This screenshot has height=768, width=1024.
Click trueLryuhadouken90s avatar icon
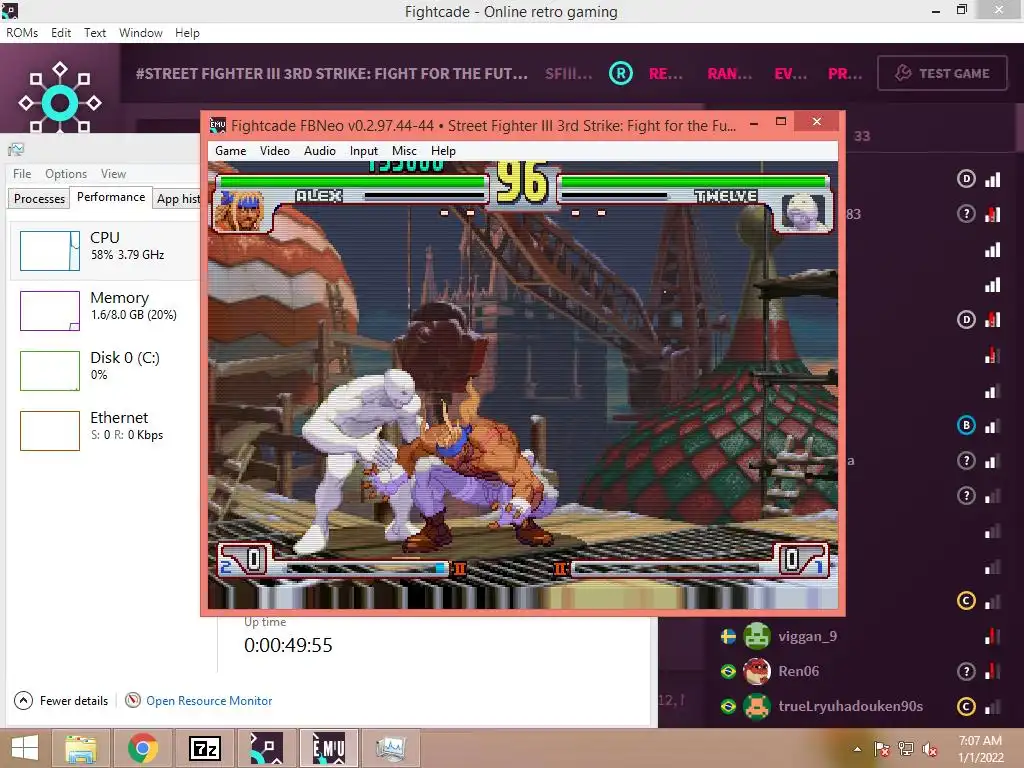(x=757, y=706)
